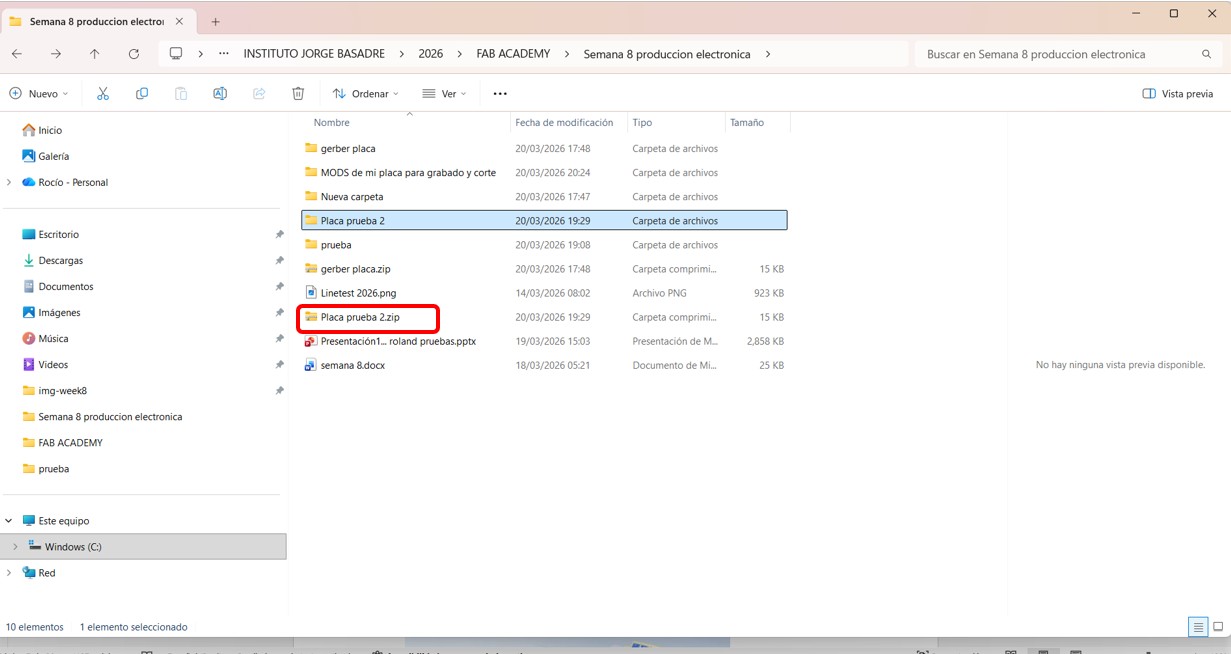Go forward with the right arrow

point(56,54)
